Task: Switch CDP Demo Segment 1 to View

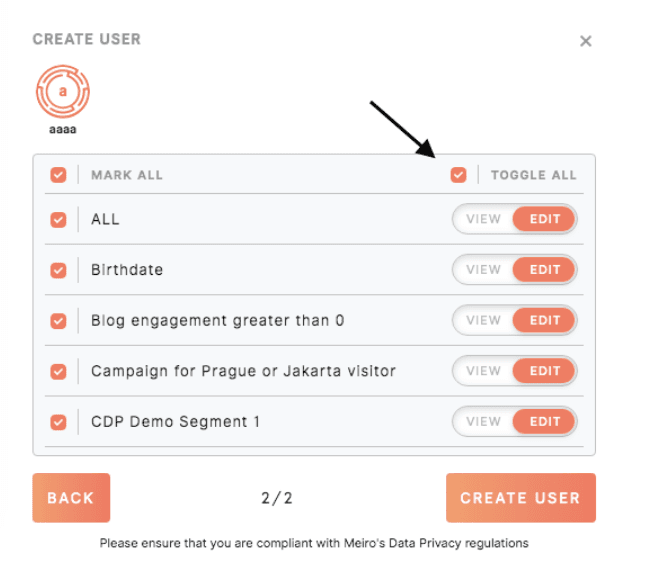Action: tap(483, 422)
